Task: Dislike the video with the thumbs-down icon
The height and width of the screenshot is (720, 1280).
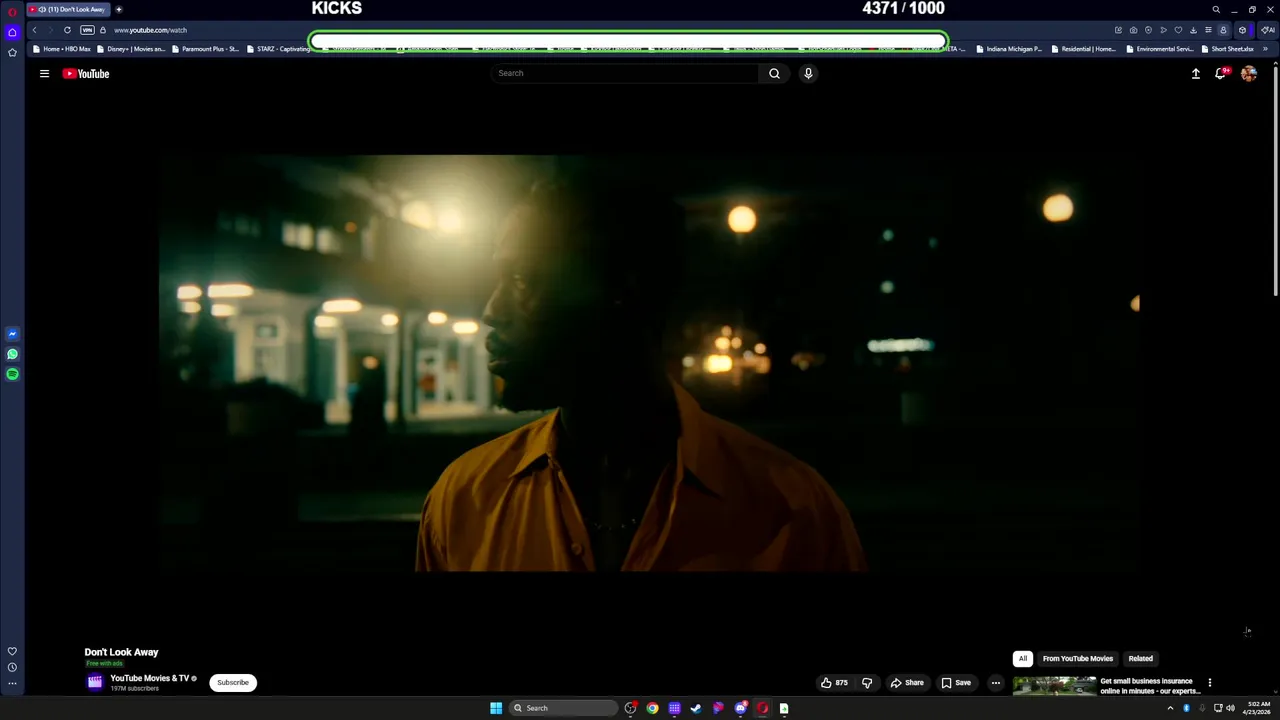Action: click(x=867, y=683)
